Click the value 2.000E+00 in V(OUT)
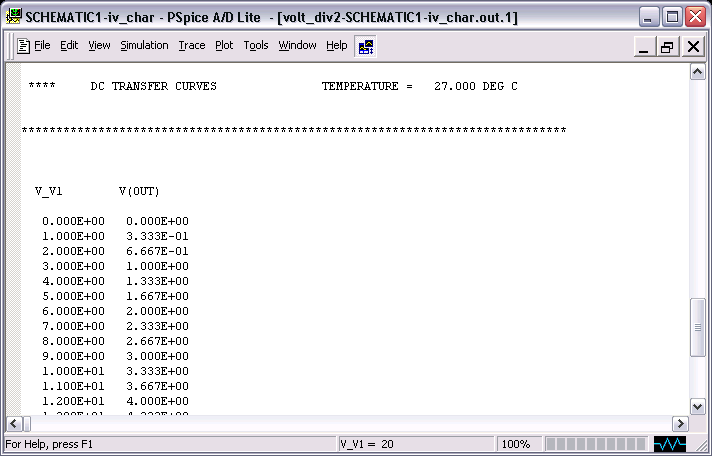712x456 pixels. point(157,311)
